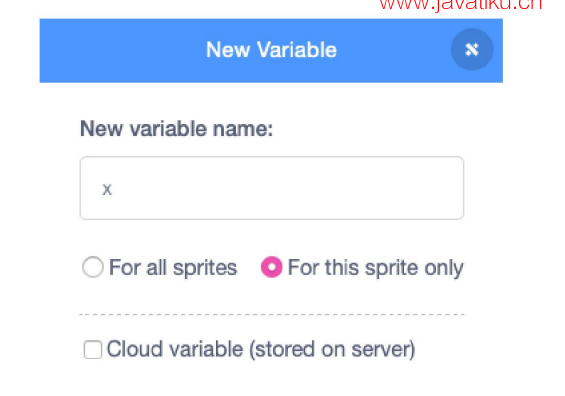
Task: Tick the empty square cloud checkbox
Action: tap(93, 350)
